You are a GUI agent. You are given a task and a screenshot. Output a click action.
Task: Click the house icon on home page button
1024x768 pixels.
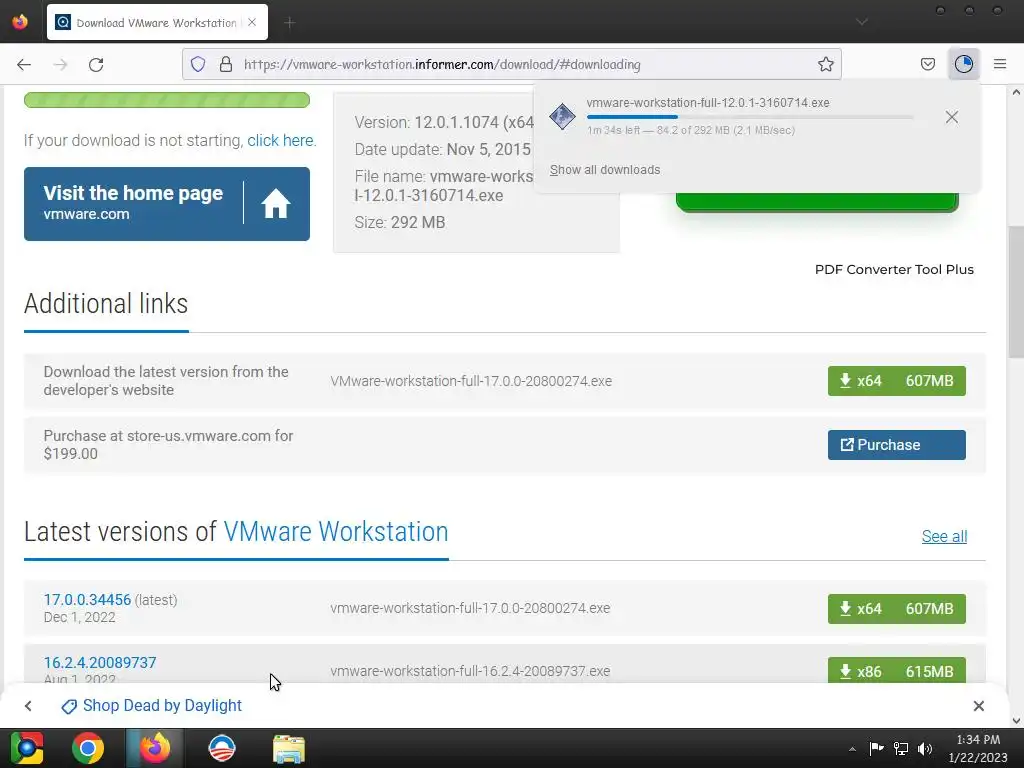click(x=276, y=204)
